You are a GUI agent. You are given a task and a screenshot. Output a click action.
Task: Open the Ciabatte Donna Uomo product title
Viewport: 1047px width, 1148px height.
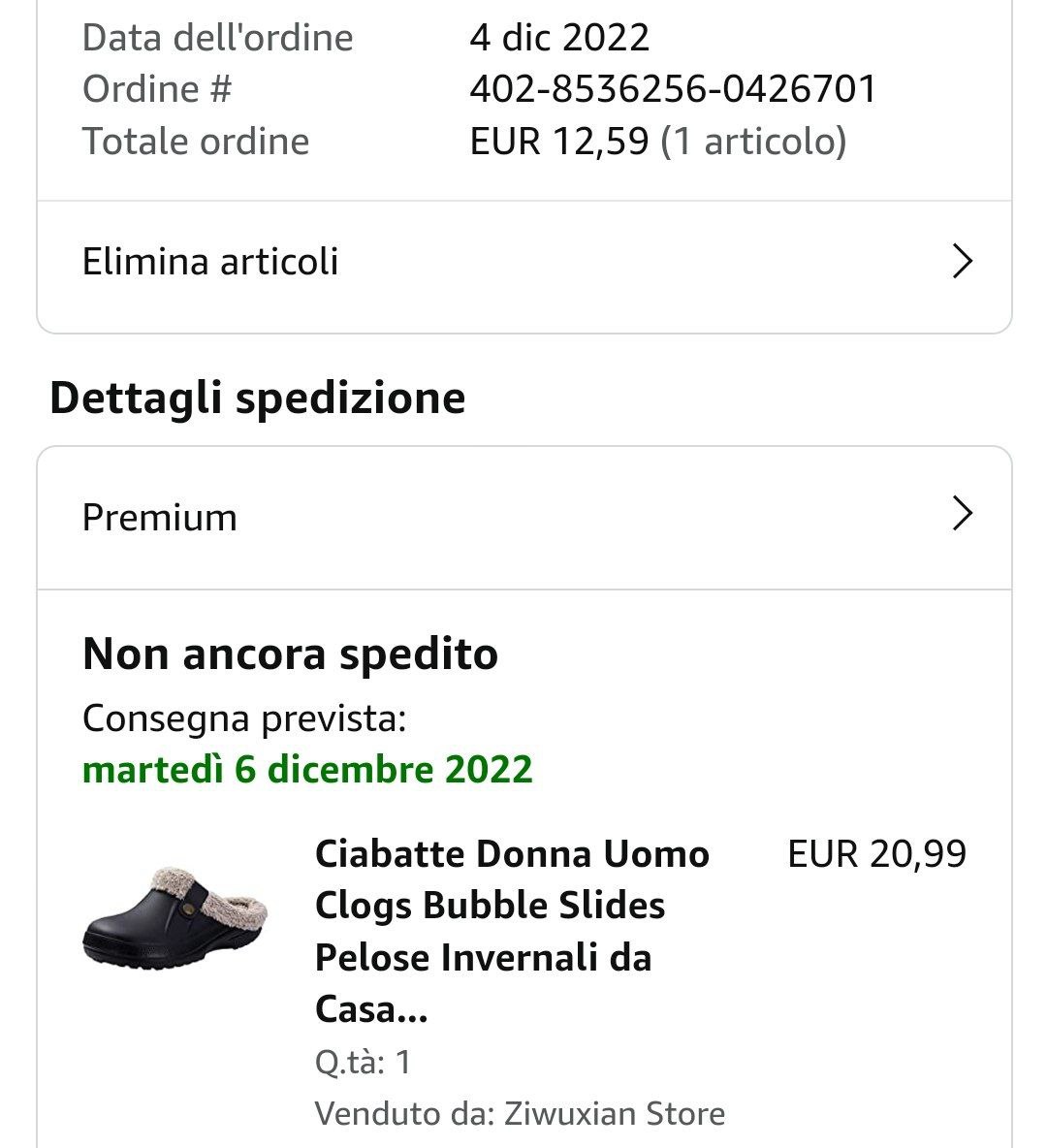point(512,931)
